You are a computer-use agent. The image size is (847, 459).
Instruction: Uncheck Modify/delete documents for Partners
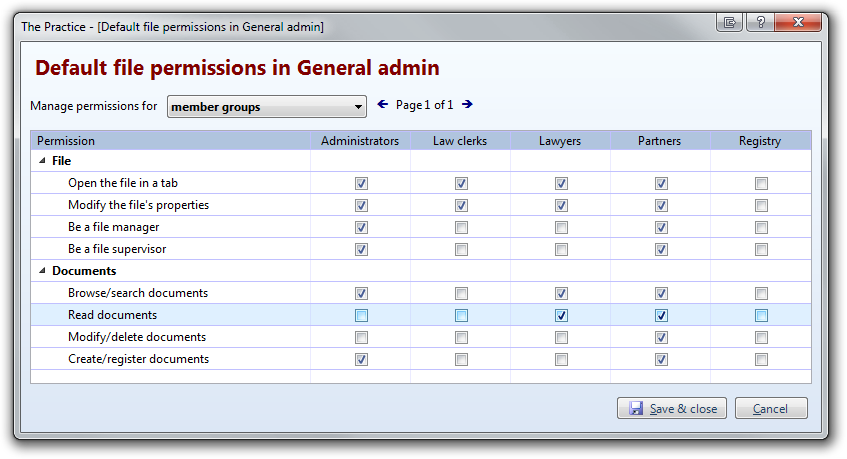[x=661, y=338]
